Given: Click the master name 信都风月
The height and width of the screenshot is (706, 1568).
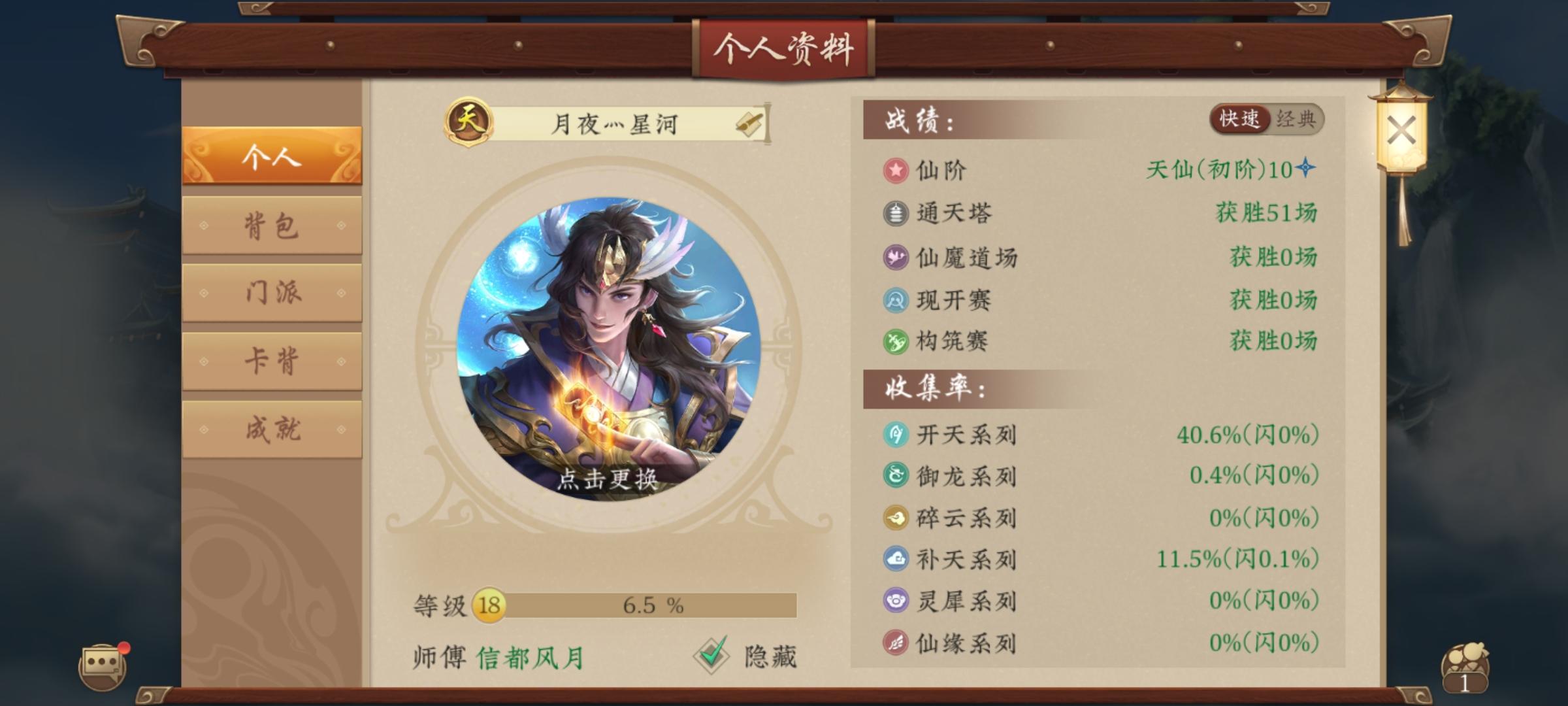Looking at the screenshot, I should pyautogui.click(x=531, y=658).
